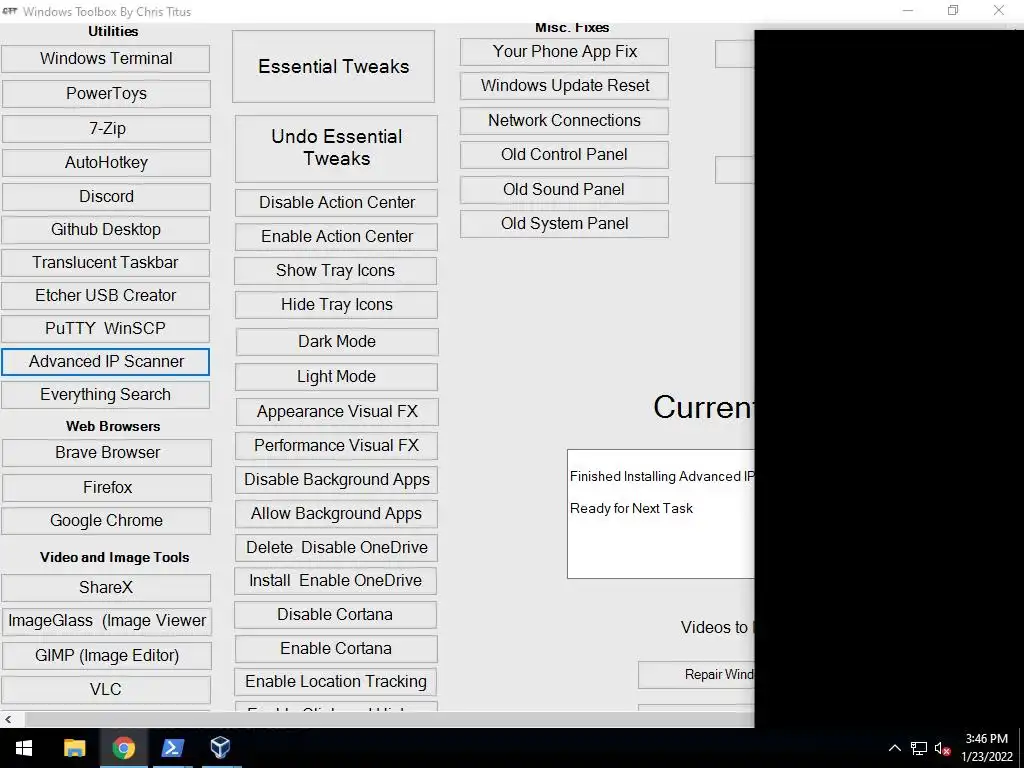The image size is (1024, 768).
Task: Open File Explorer from the taskbar
Action: coord(74,748)
